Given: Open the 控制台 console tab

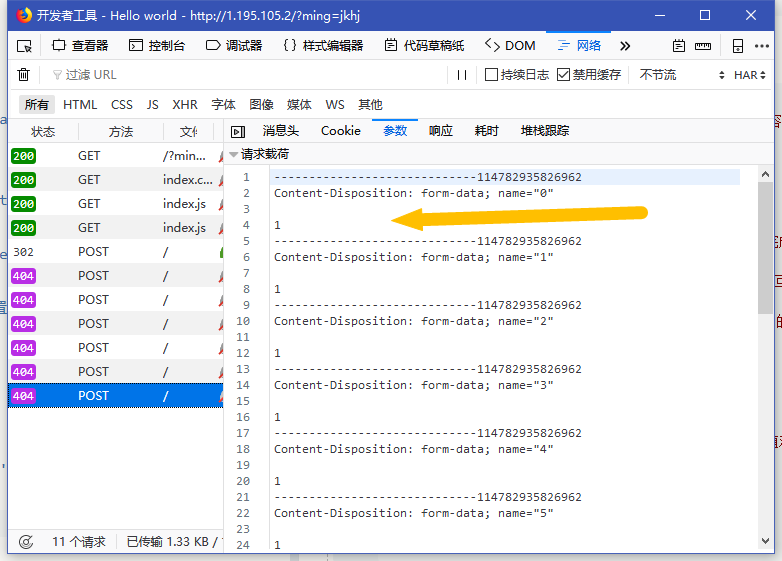Looking at the screenshot, I should pos(157,46).
